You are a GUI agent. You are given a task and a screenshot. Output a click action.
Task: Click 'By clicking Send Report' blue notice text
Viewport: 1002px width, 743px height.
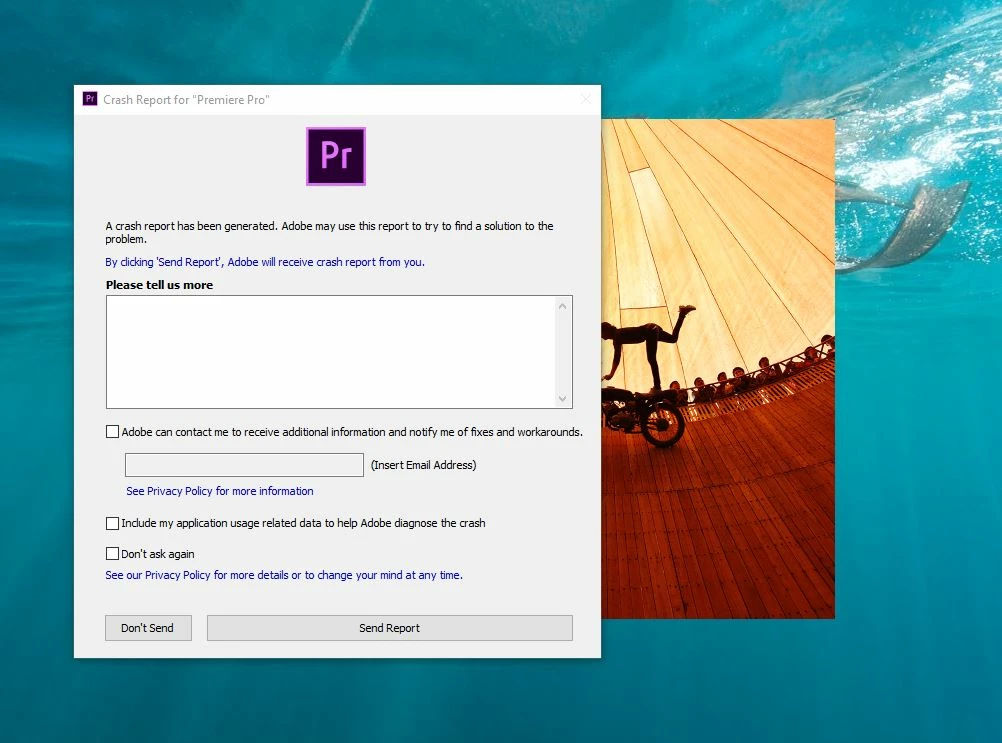[265, 262]
